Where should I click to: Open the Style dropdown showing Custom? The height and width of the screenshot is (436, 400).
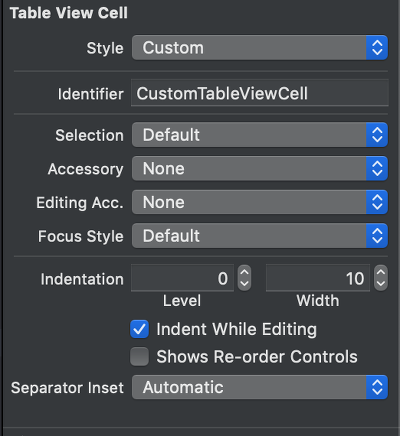click(260, 48)
